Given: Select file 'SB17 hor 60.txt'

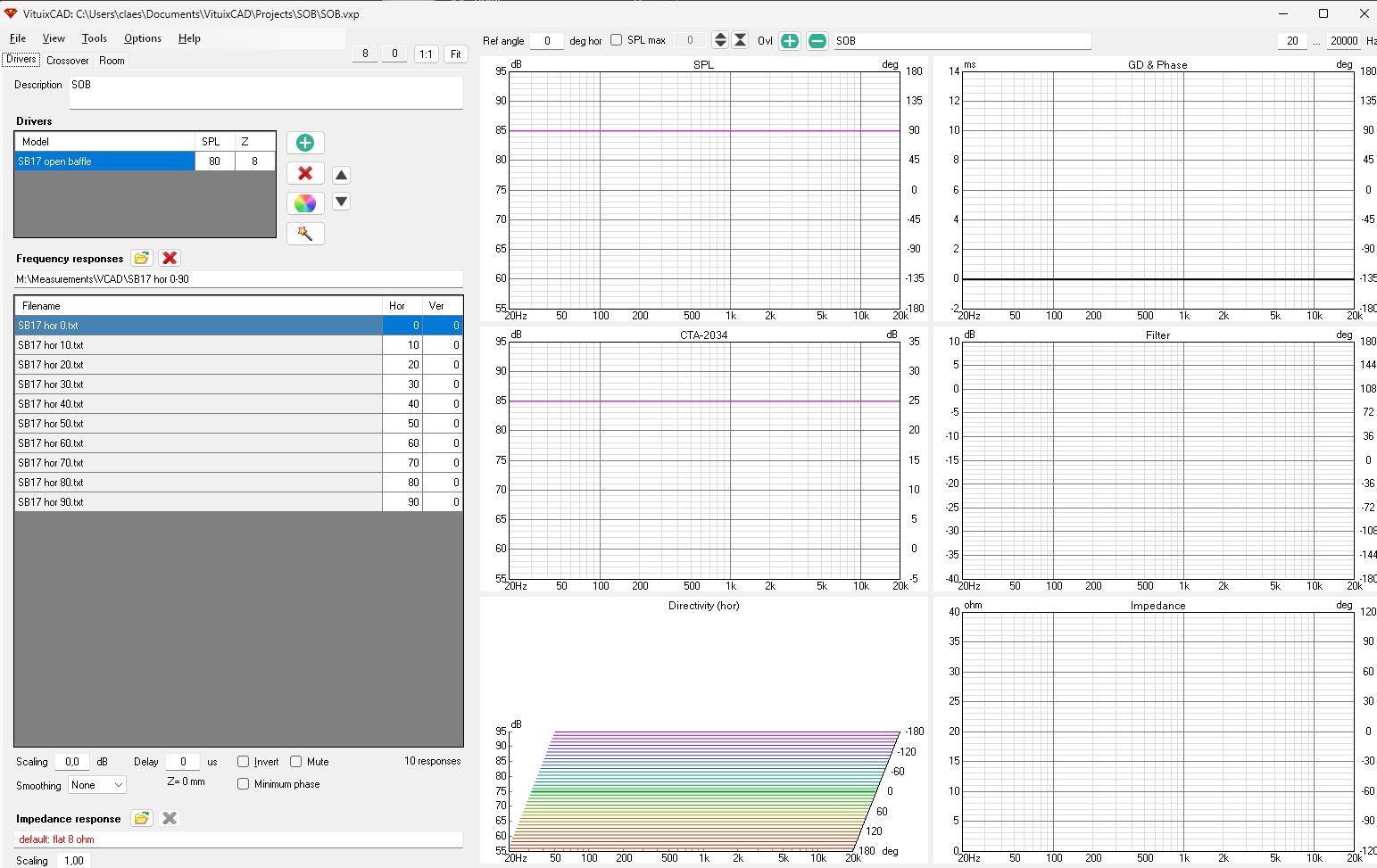Looking at the screenshot, I should tap(198, 443).
